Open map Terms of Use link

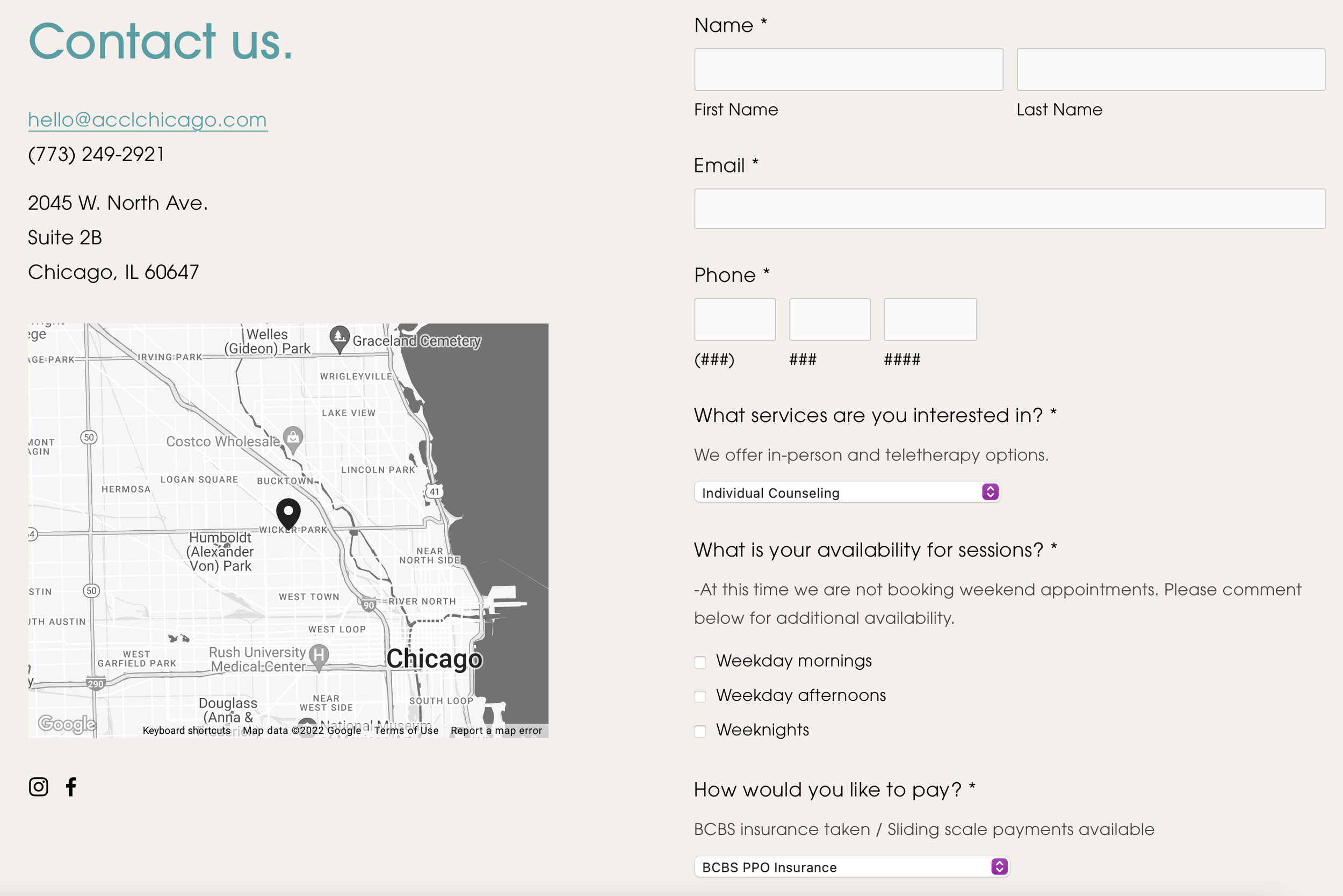(406, 731)
